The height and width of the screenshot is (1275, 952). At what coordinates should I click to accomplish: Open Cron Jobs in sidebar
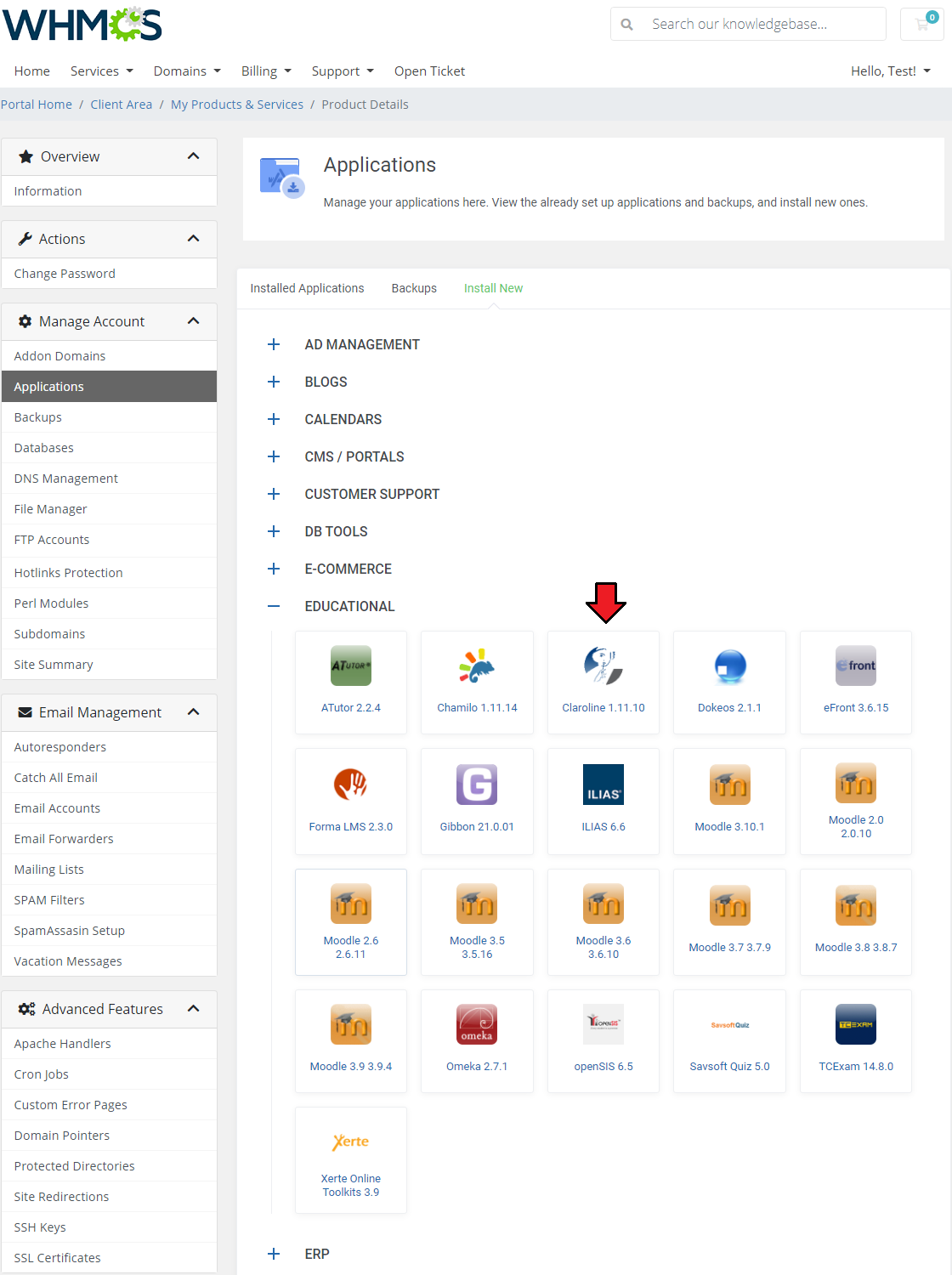pos(109,1074)
